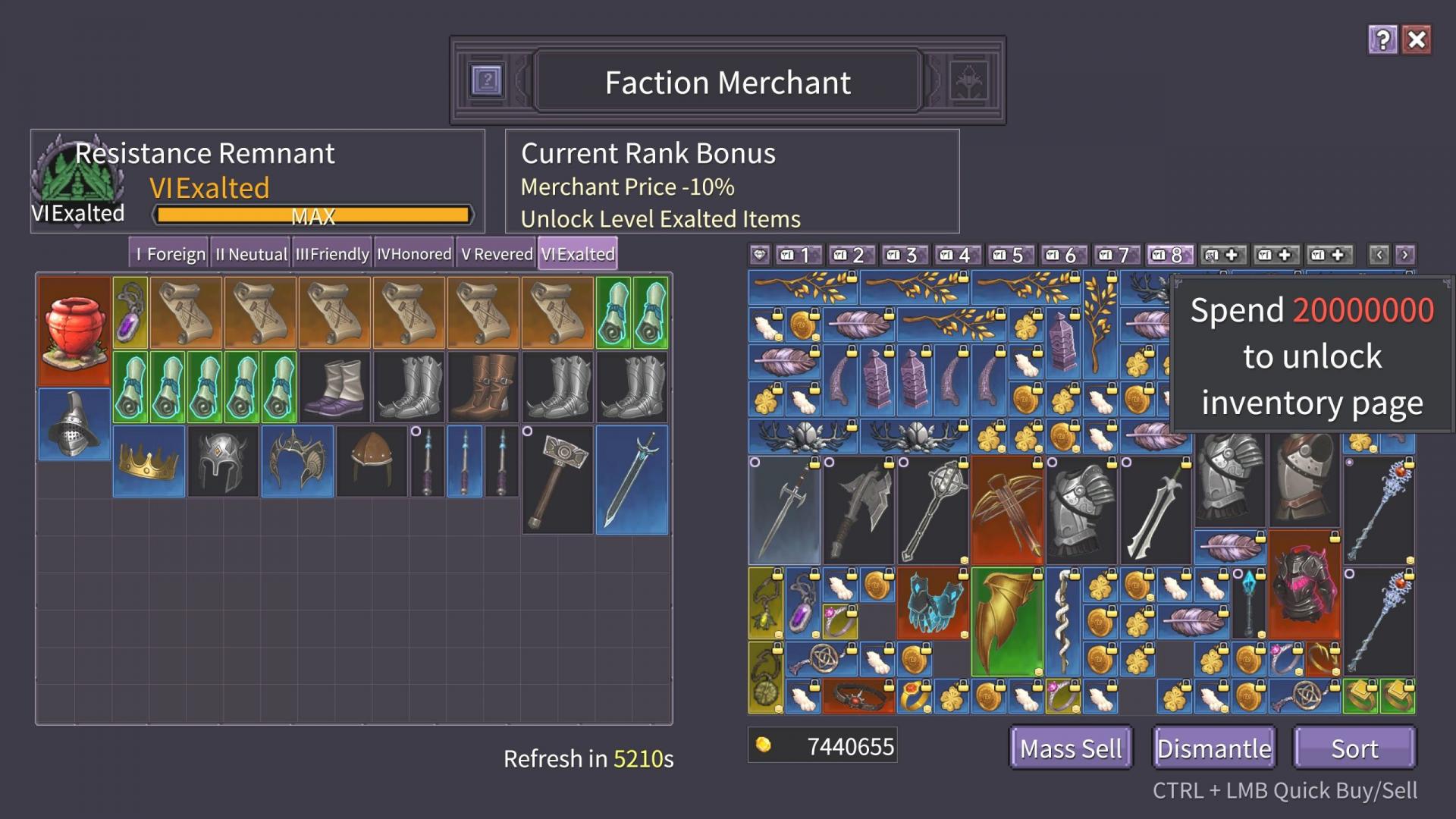Select the crossbow on red background in inventory
The width and height of the screenshot is (1456, 819).
coord(1007,510)
